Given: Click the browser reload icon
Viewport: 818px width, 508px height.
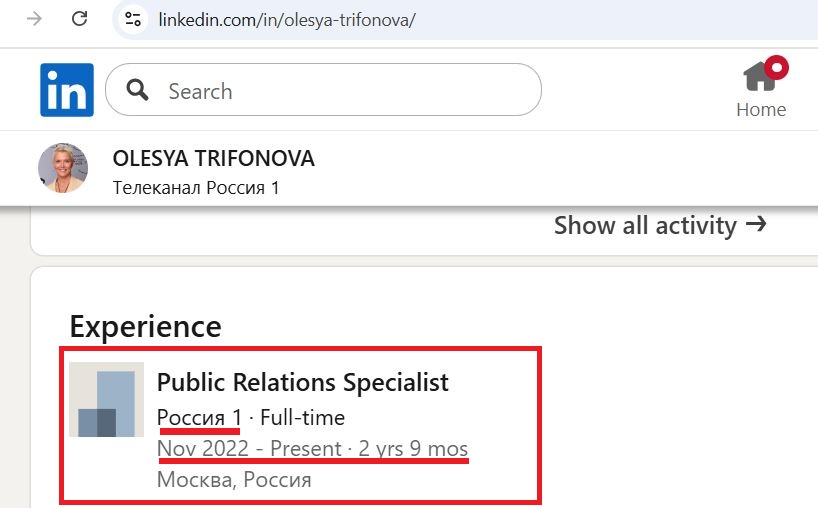Looking at the screenshot, I should (x=79, y=19).
